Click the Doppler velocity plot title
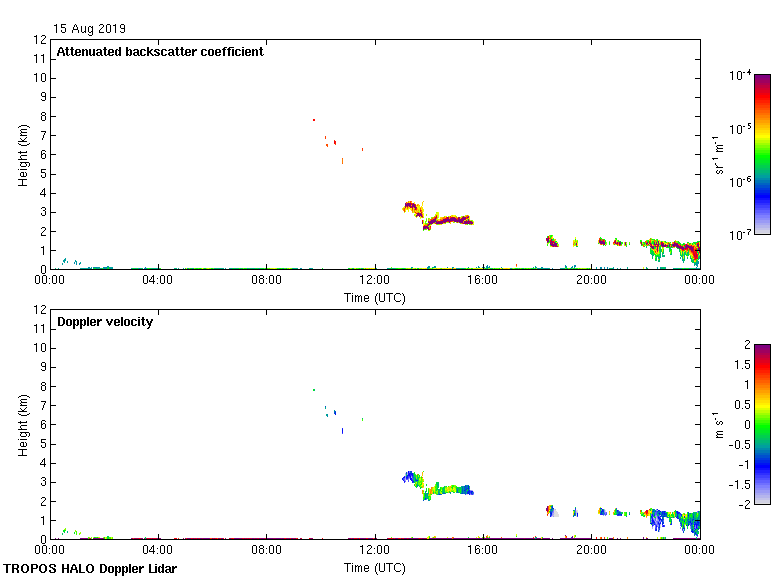This screenshot has width=780, height=580. click(105, 322)
